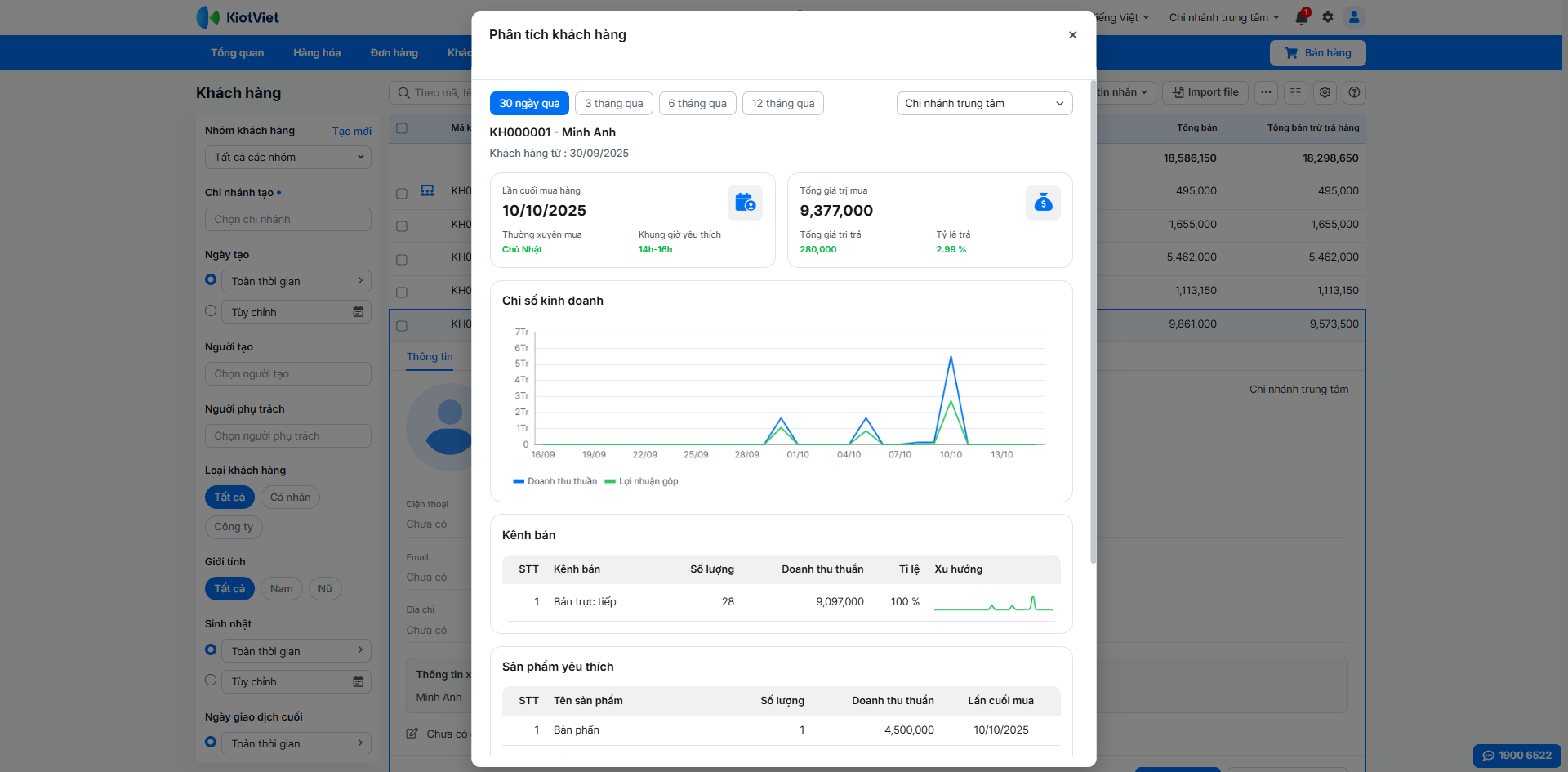Click the Chọn người tạo input field
This screenshot has width=1568, height=772.
click(x=287, y=374)
